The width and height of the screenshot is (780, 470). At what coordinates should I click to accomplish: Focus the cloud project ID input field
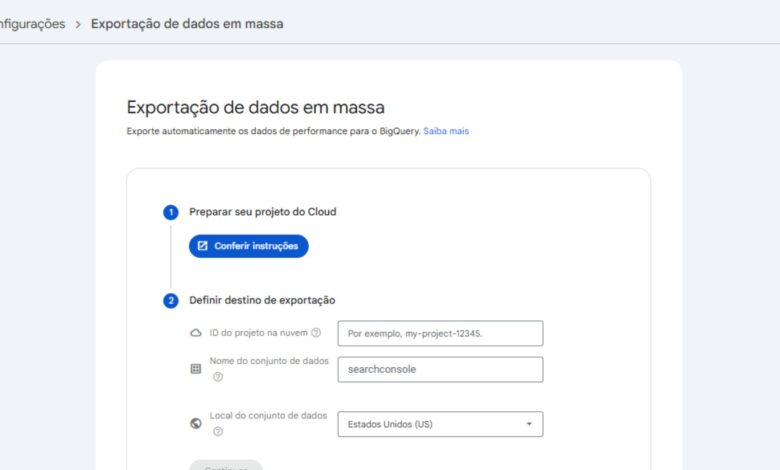pos(440,333)
